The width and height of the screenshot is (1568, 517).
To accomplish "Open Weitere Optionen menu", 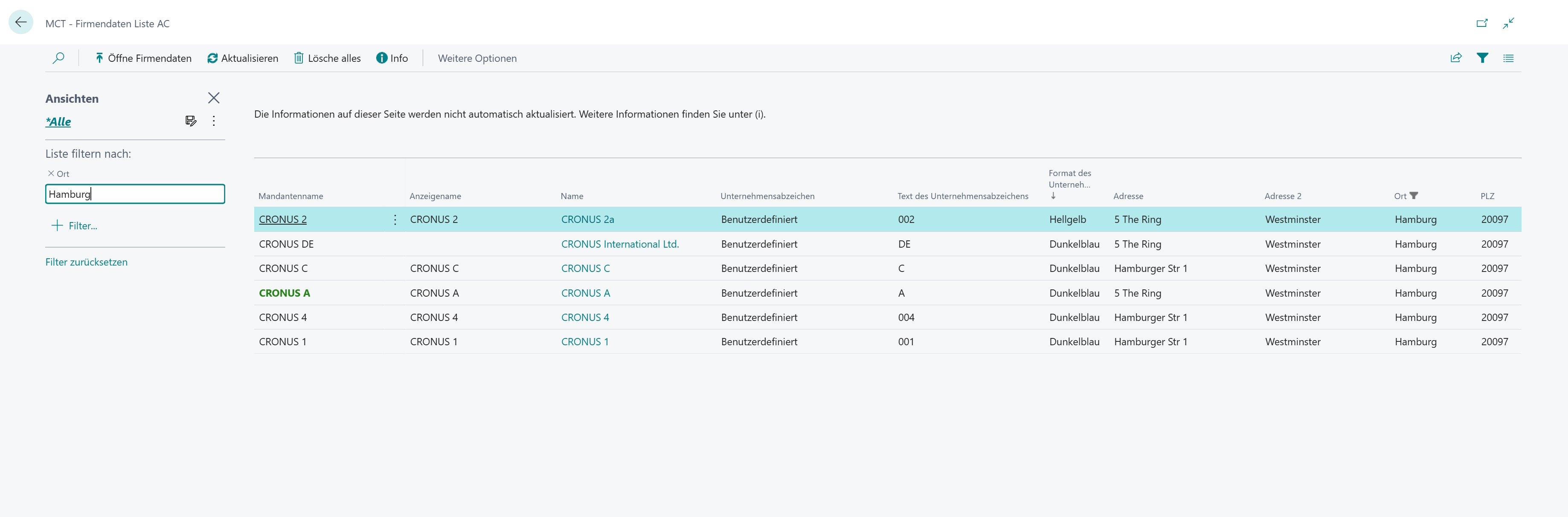I will coord(477,58).
